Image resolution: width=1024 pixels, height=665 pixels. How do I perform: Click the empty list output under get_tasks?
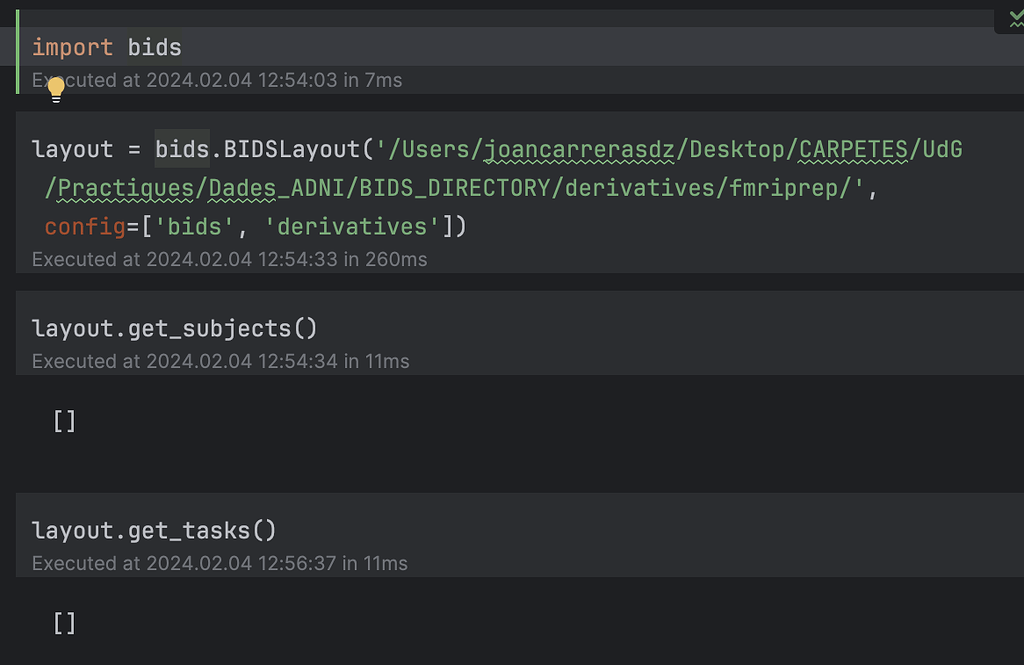click(x=63, y=623)
